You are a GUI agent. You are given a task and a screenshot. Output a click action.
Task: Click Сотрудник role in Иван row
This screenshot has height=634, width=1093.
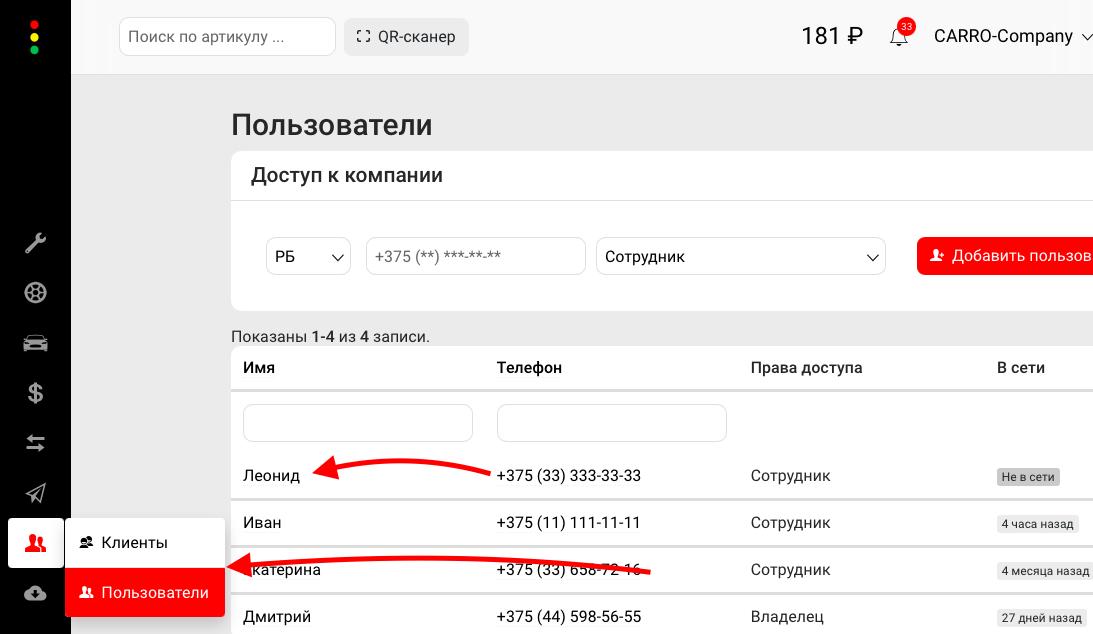pos(790,523)
